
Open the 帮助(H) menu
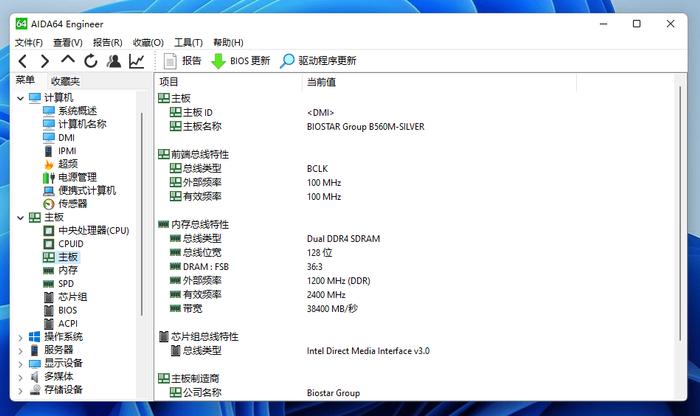click(x=228, y=42)
